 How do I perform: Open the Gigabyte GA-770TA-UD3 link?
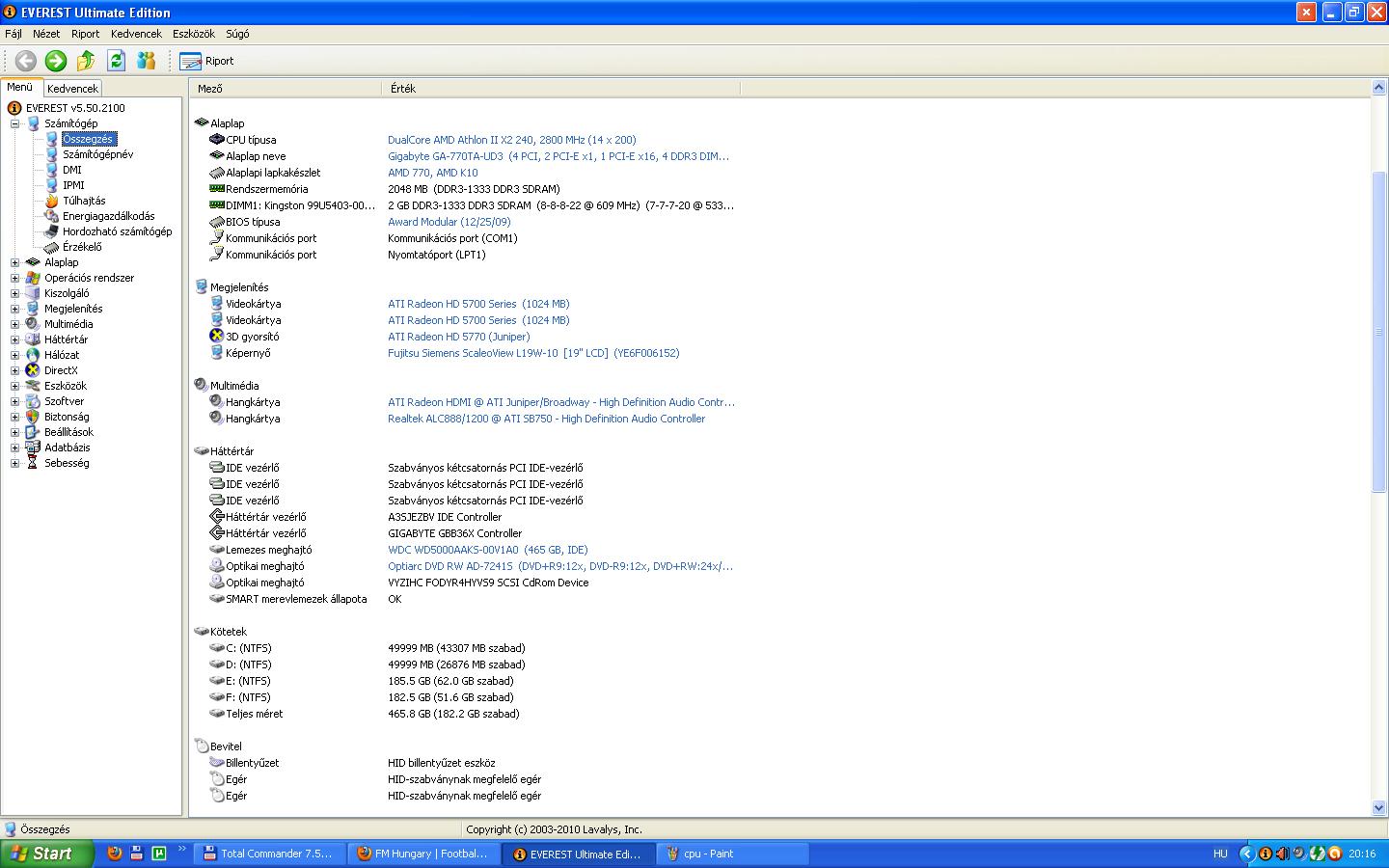click(x=558, y=156)
